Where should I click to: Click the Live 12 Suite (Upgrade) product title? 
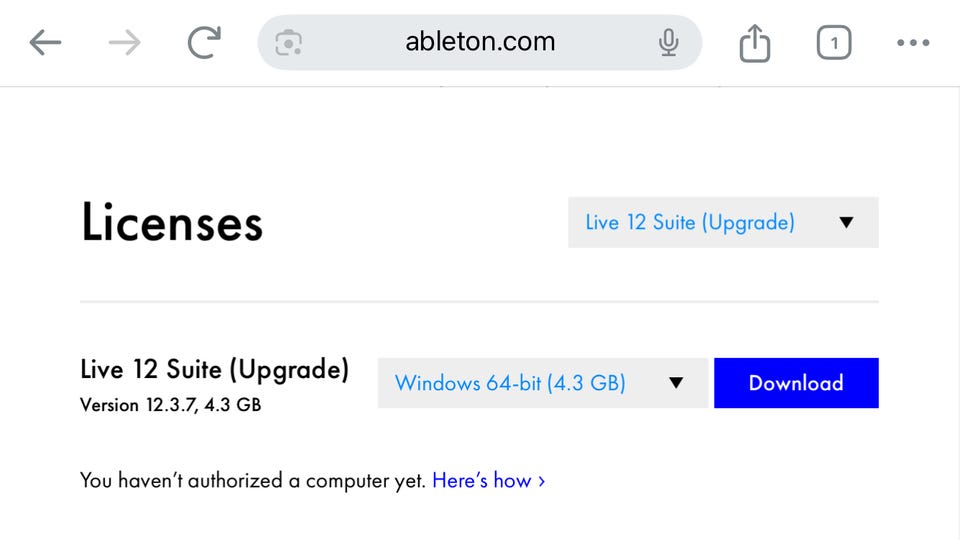[214, 370]
